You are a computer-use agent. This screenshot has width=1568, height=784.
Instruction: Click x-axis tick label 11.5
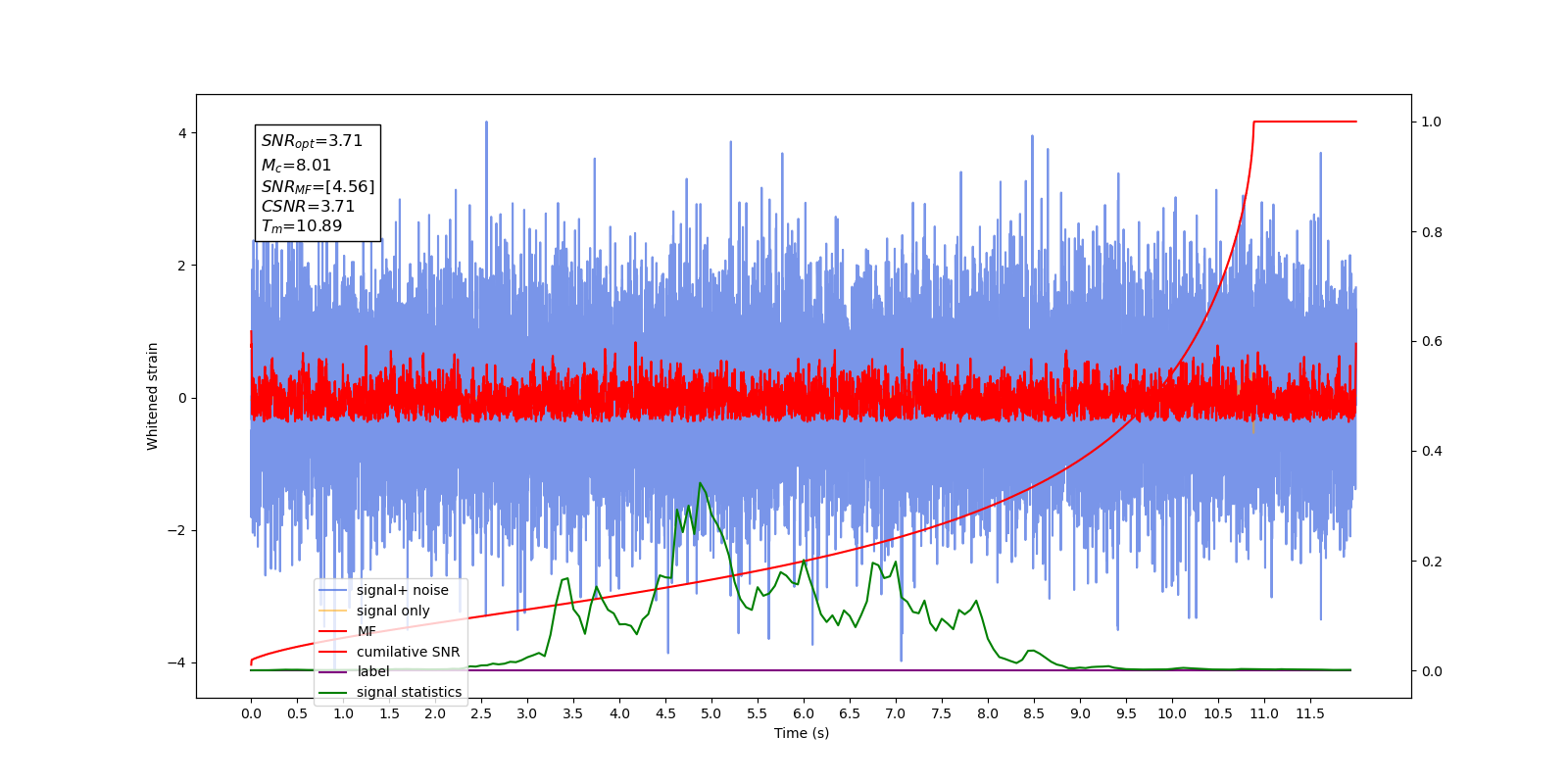tap(1310, 713)
